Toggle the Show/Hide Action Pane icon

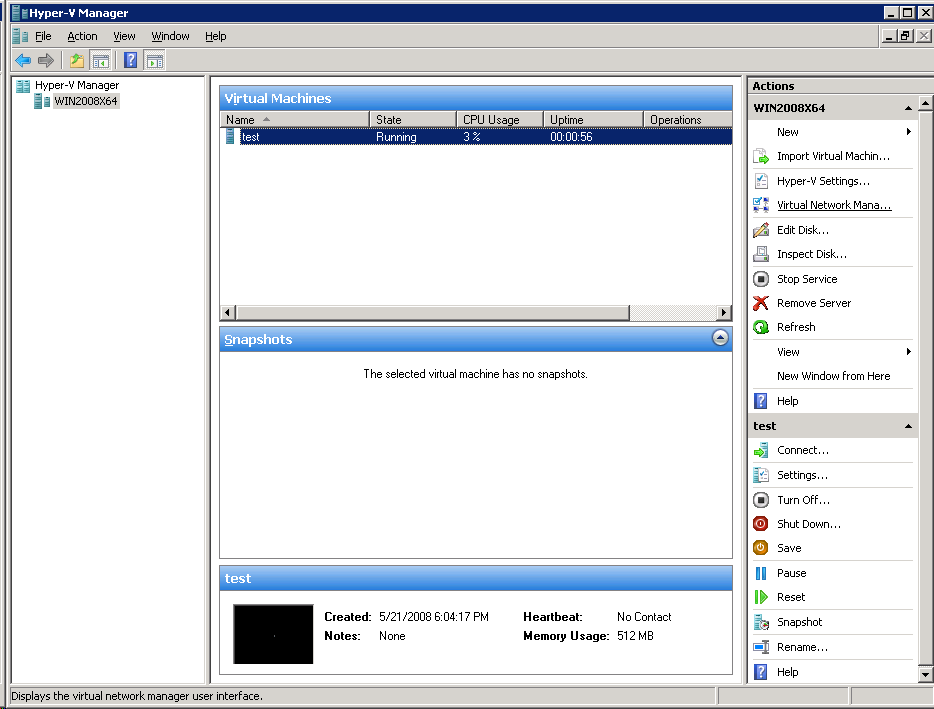pos(155,60)
